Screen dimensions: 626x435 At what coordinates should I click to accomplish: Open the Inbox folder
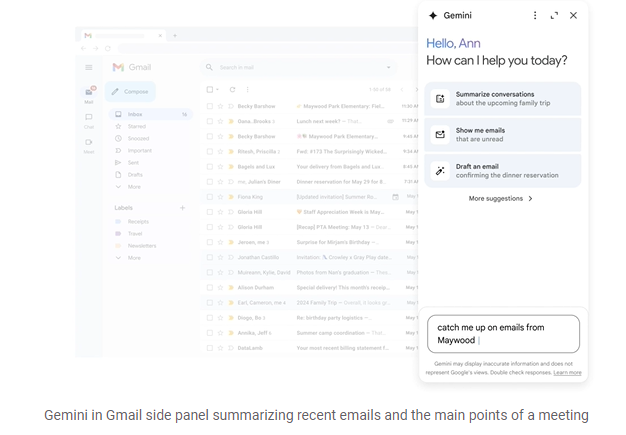(x=135, y=115)
